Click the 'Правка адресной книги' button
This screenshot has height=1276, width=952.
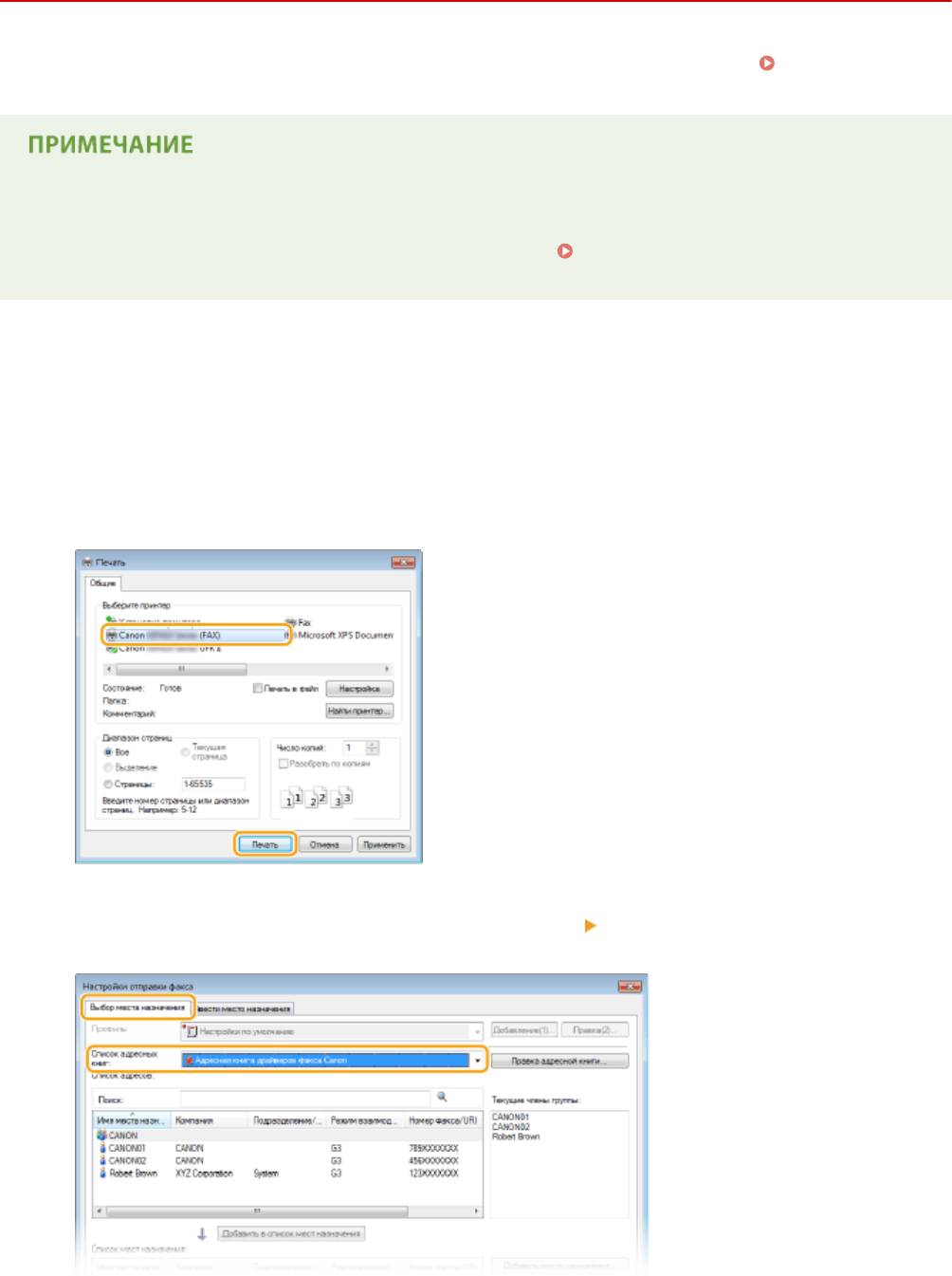[558, 1061]
